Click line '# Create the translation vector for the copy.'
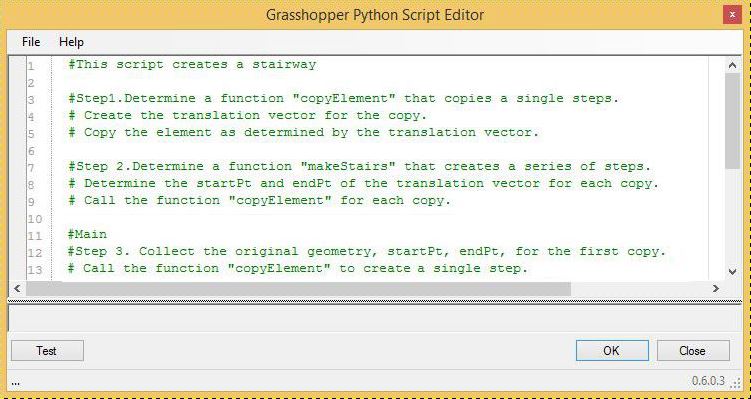 [x=247, y=115]
